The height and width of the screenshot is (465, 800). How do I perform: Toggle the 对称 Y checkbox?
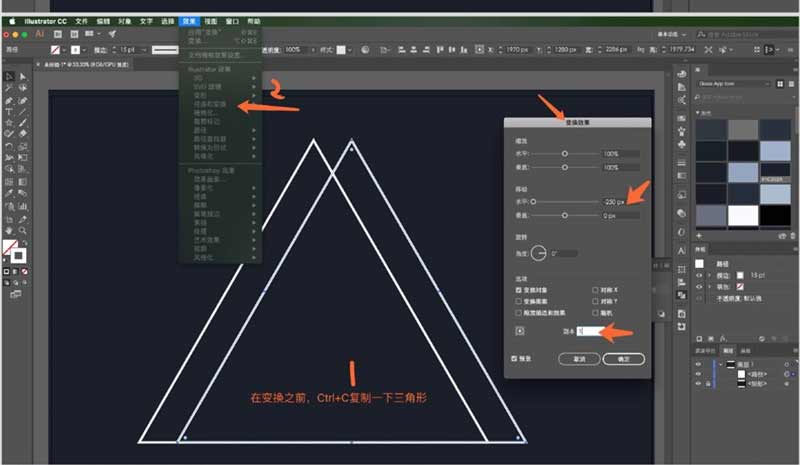click(595, 302)
